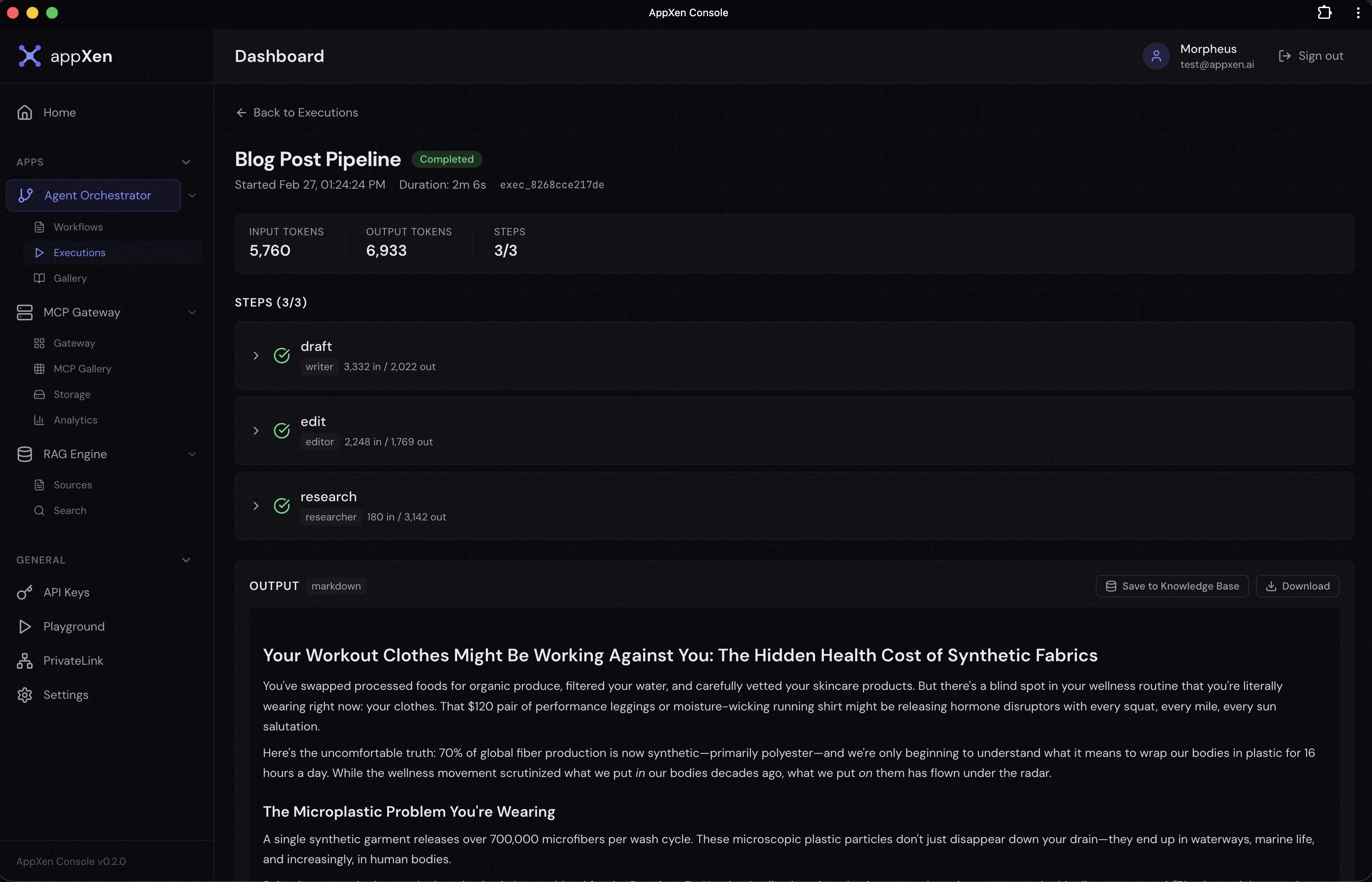This screenshot has width=1372, height=882.
Task: Open Playground via its play icon
Action: [25, 626]
